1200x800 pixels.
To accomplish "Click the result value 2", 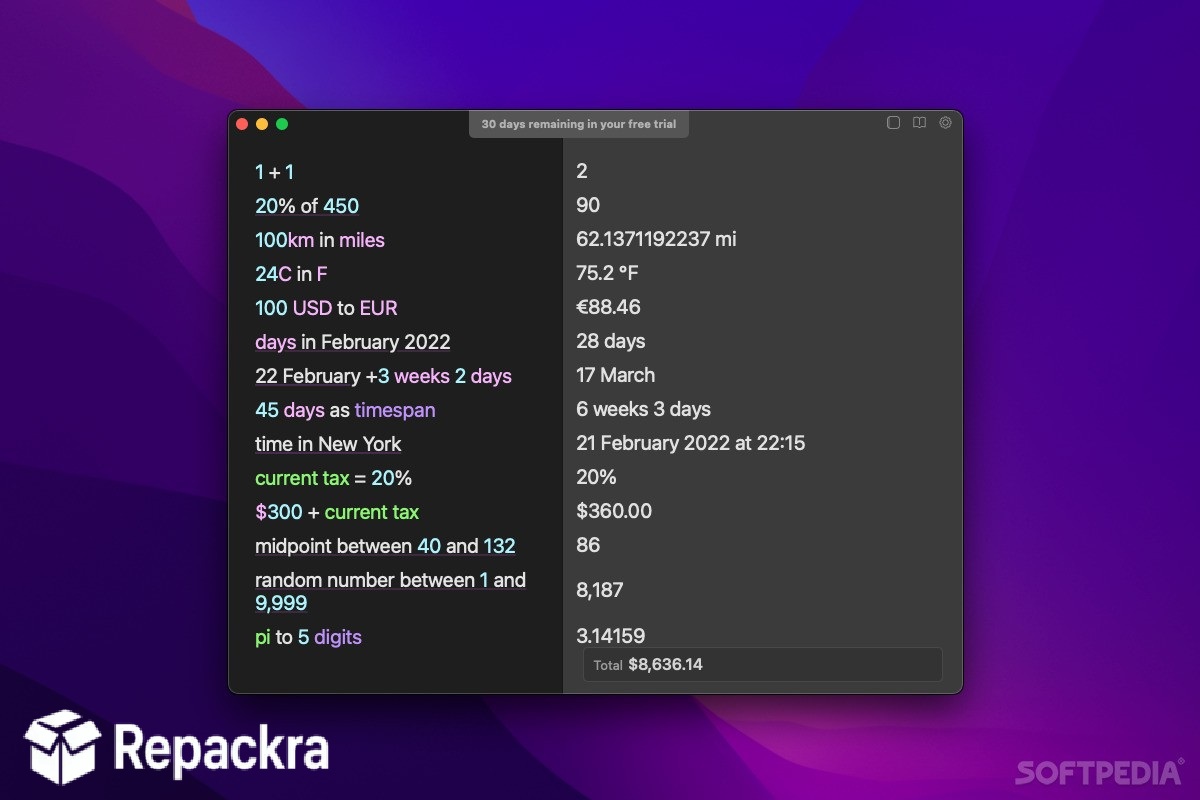I will coord(582,171).
